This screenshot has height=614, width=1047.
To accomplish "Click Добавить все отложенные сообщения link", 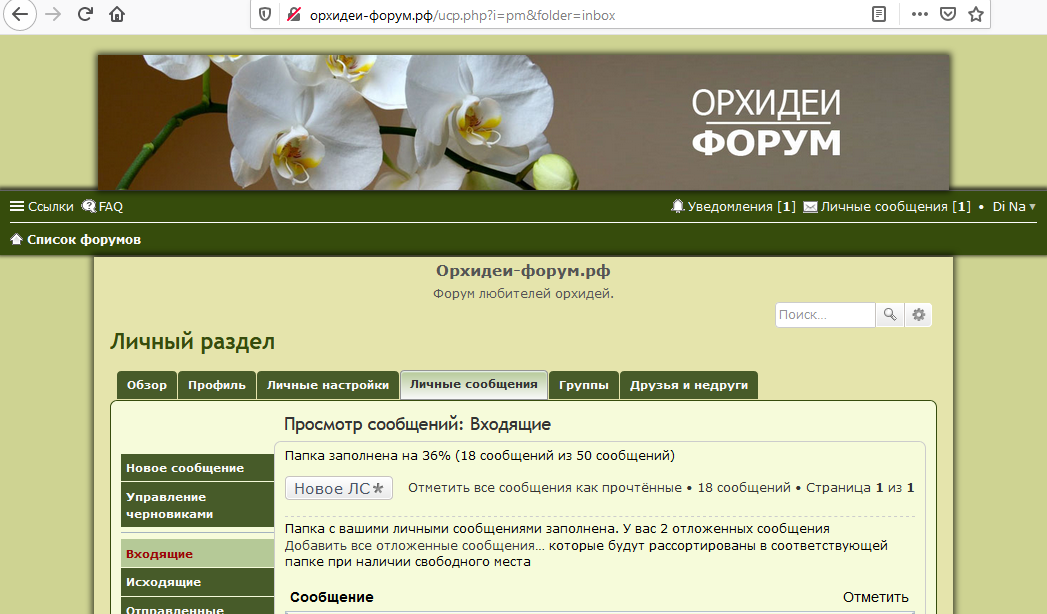I will (415, 545).
